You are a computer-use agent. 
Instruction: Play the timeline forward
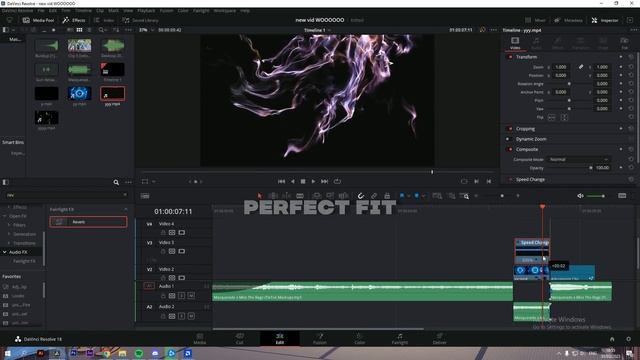(313, 181)
